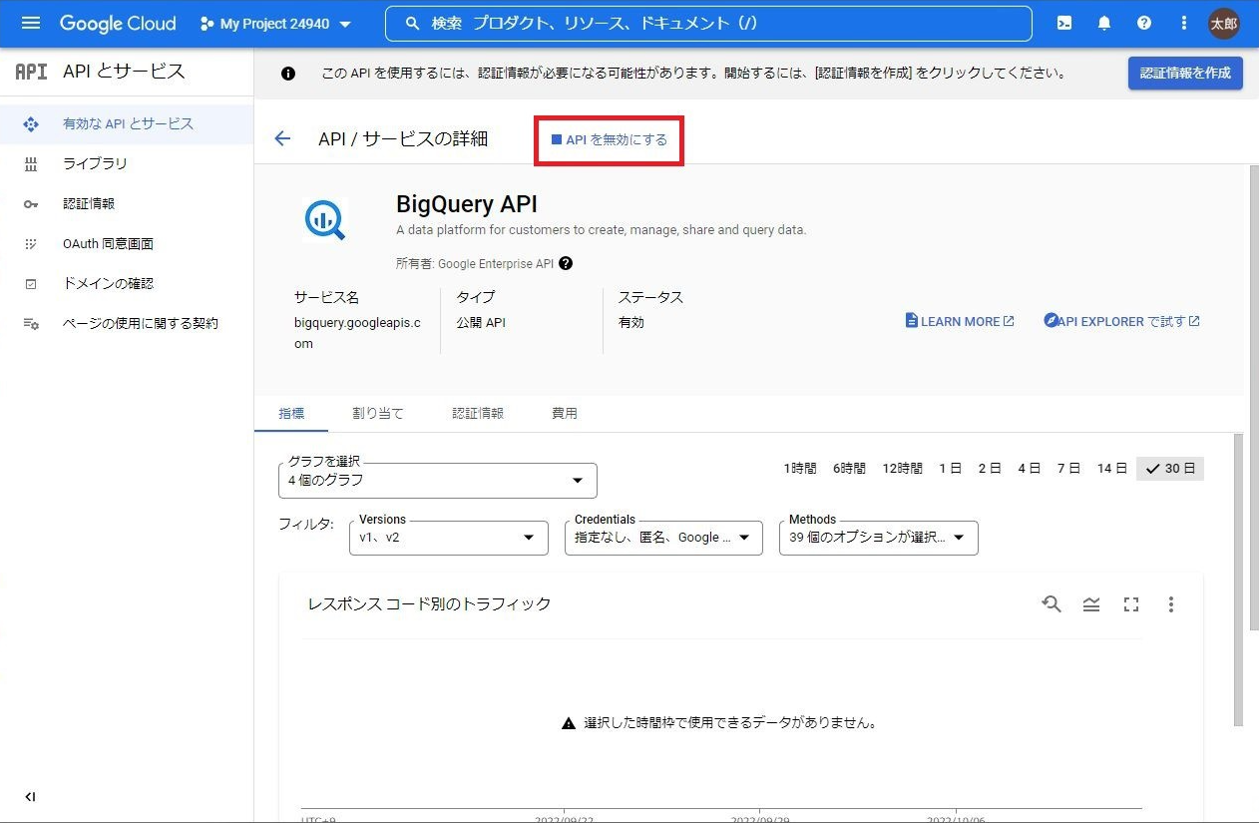This screenshot has width=1259, height=823.
Task: Switch to the 認証情報 tab
Action: pos(478,413)
